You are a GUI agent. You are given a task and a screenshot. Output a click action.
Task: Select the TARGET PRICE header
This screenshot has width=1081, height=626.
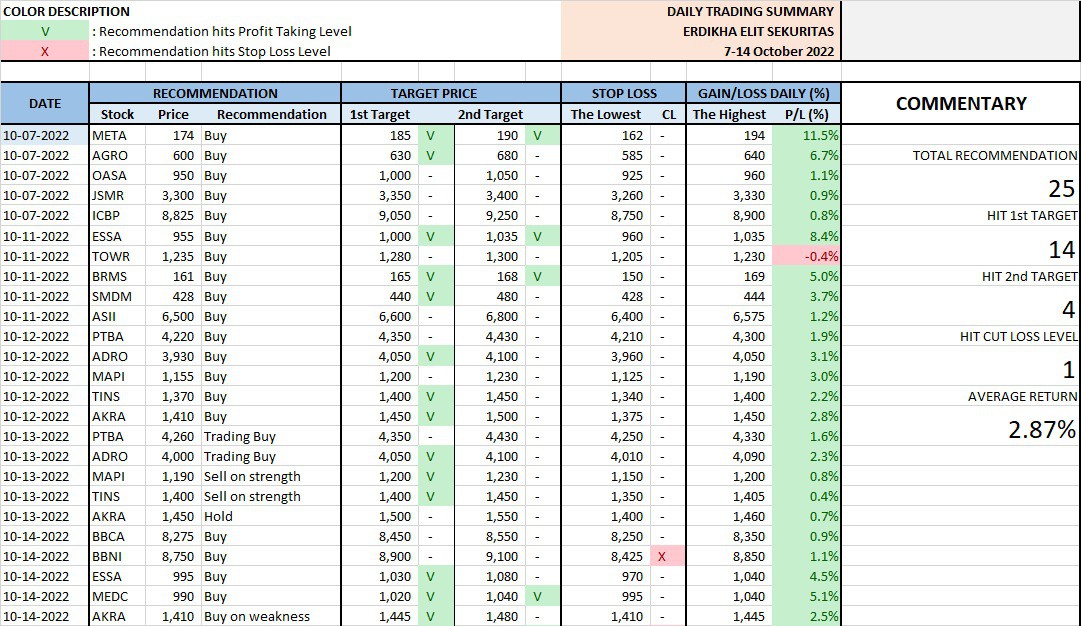(450, 93)
